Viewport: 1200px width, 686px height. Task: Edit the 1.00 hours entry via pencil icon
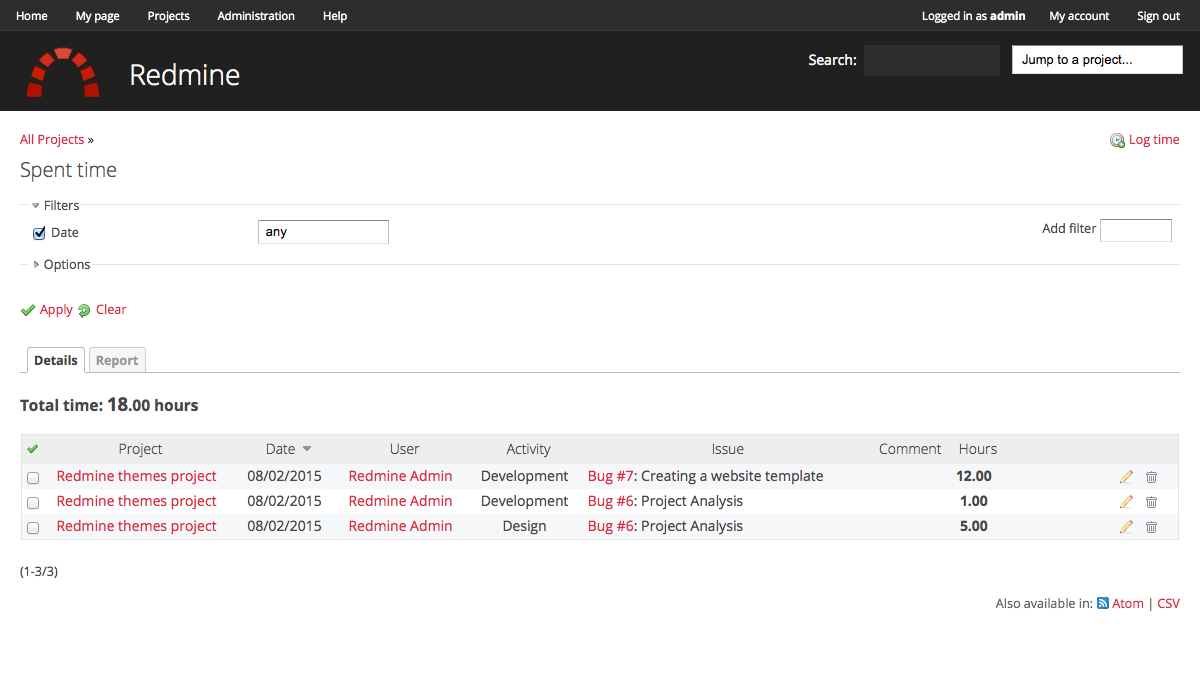pos(1126,502)
